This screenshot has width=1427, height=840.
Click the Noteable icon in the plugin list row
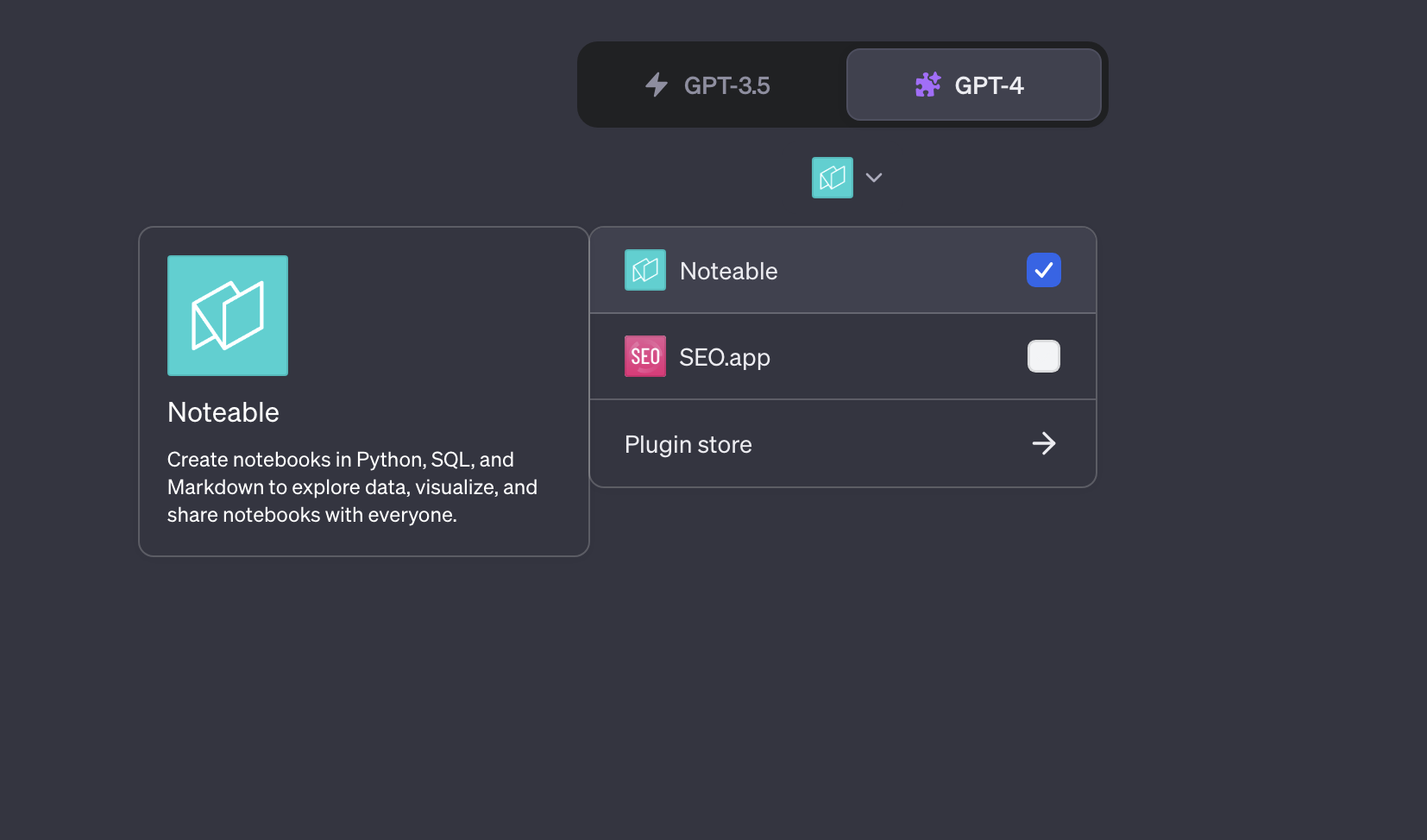click(x=644, y=270)
